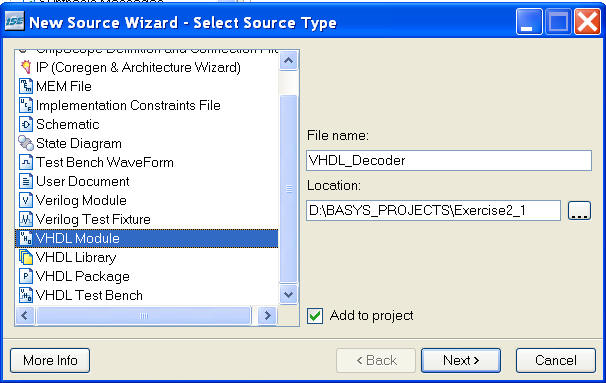This screenshot has width=606, height=383.
Task: Click the horizontal scroll right arrow
Action: [267, 316]
